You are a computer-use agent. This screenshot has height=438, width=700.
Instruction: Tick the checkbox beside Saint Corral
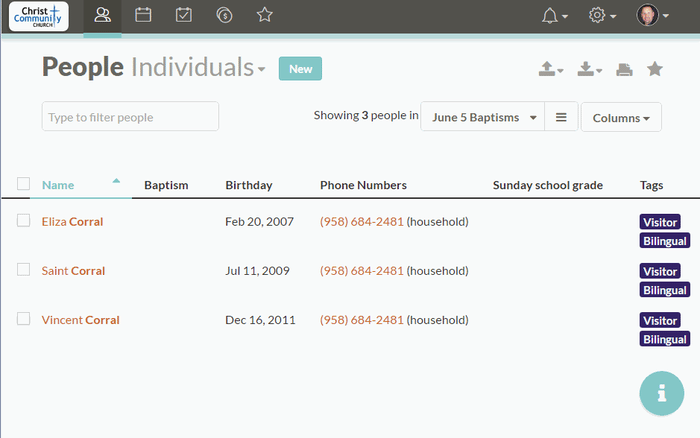tap(23, 270)
